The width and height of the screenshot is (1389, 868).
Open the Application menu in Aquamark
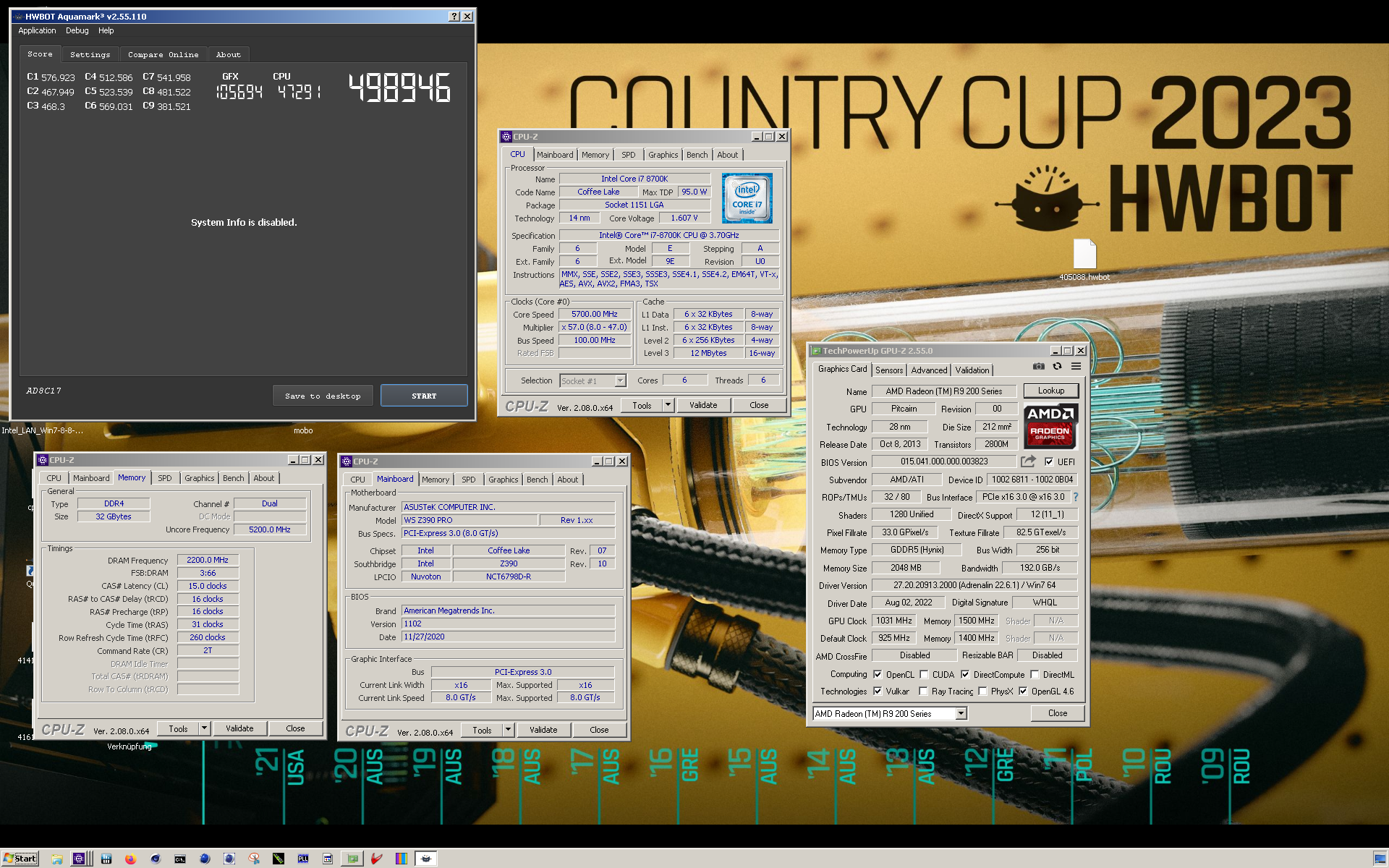point(37,30)
